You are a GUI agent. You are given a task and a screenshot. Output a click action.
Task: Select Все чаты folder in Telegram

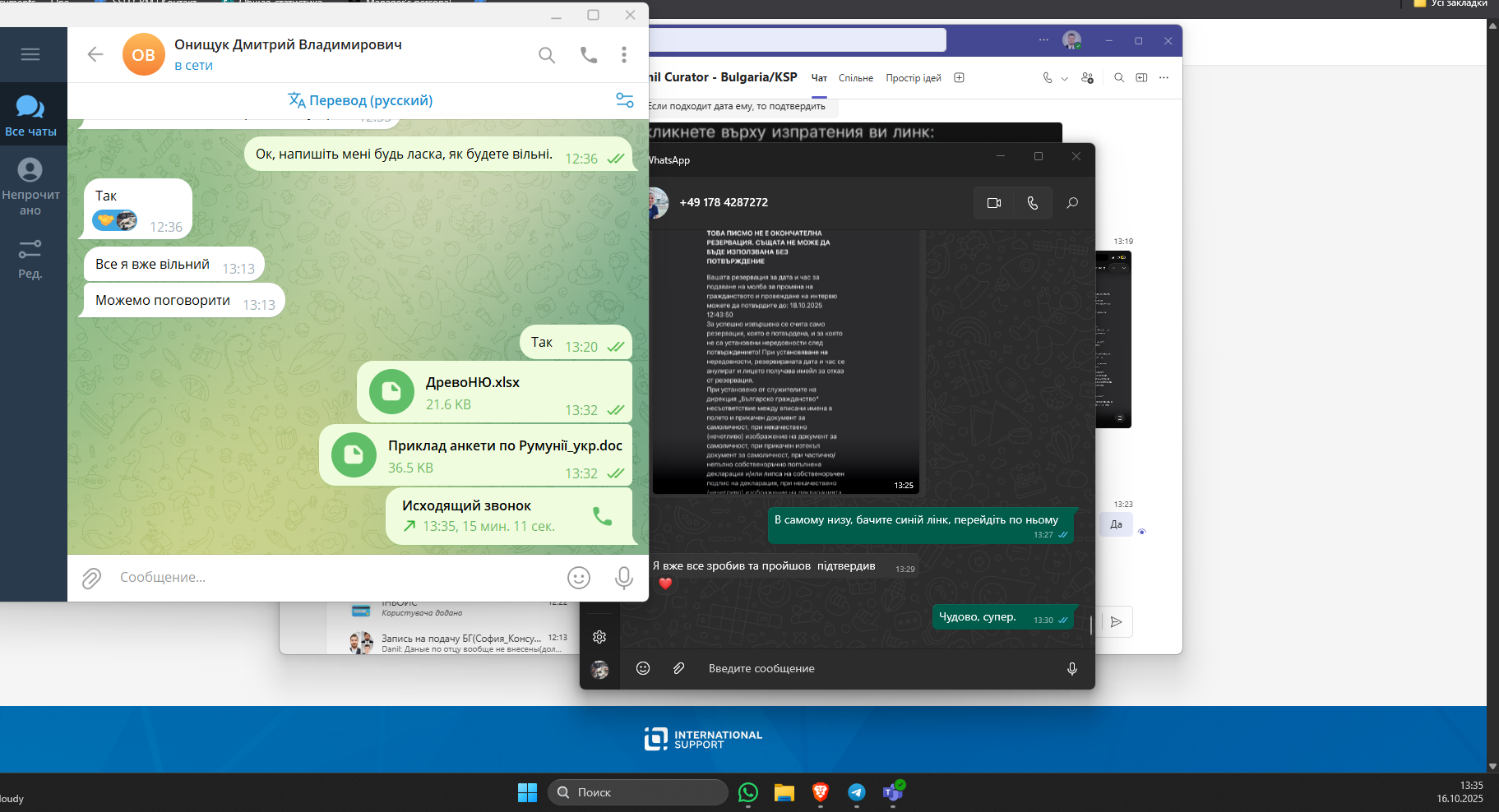click(30, 115)
